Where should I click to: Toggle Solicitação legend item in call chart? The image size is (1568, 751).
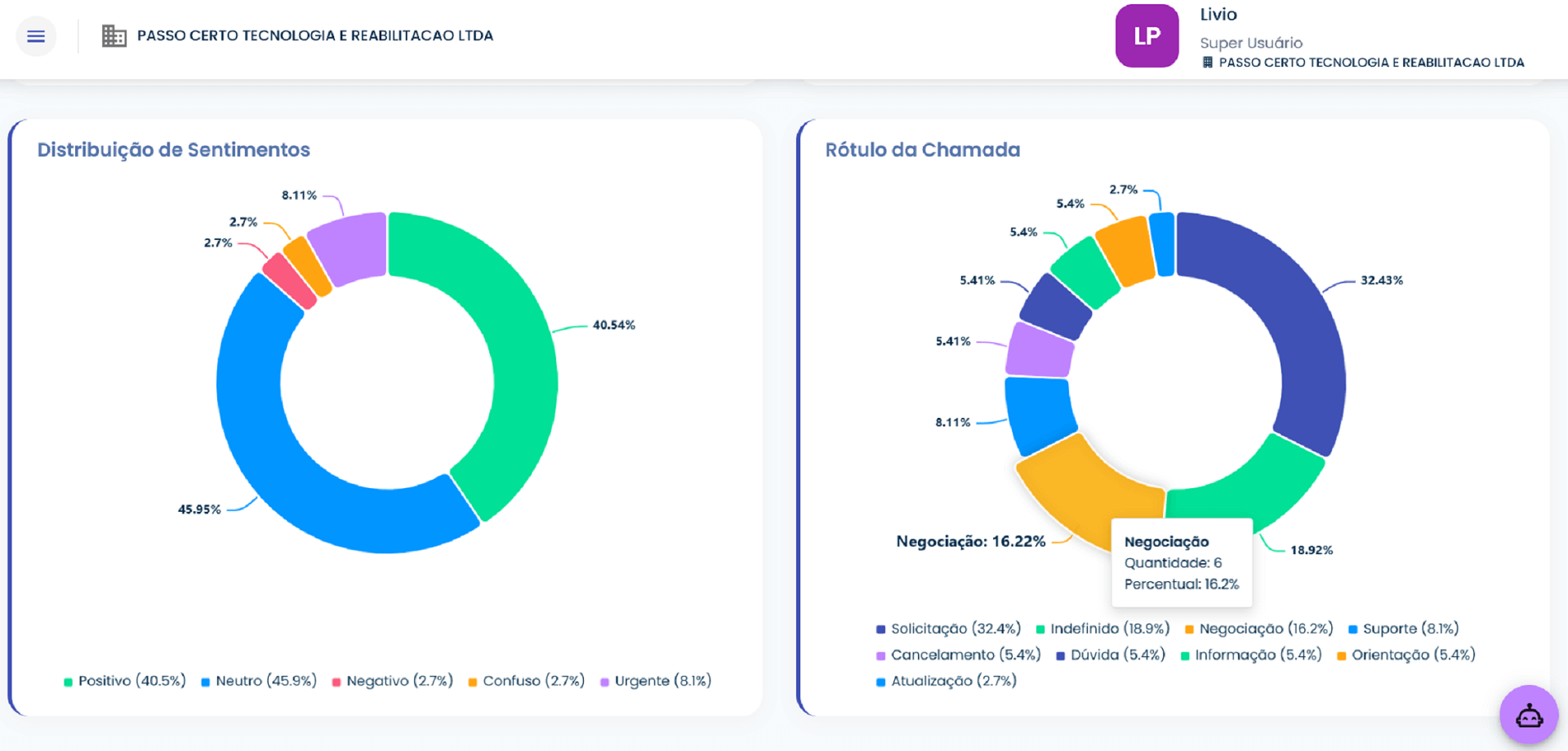point(948,629)
